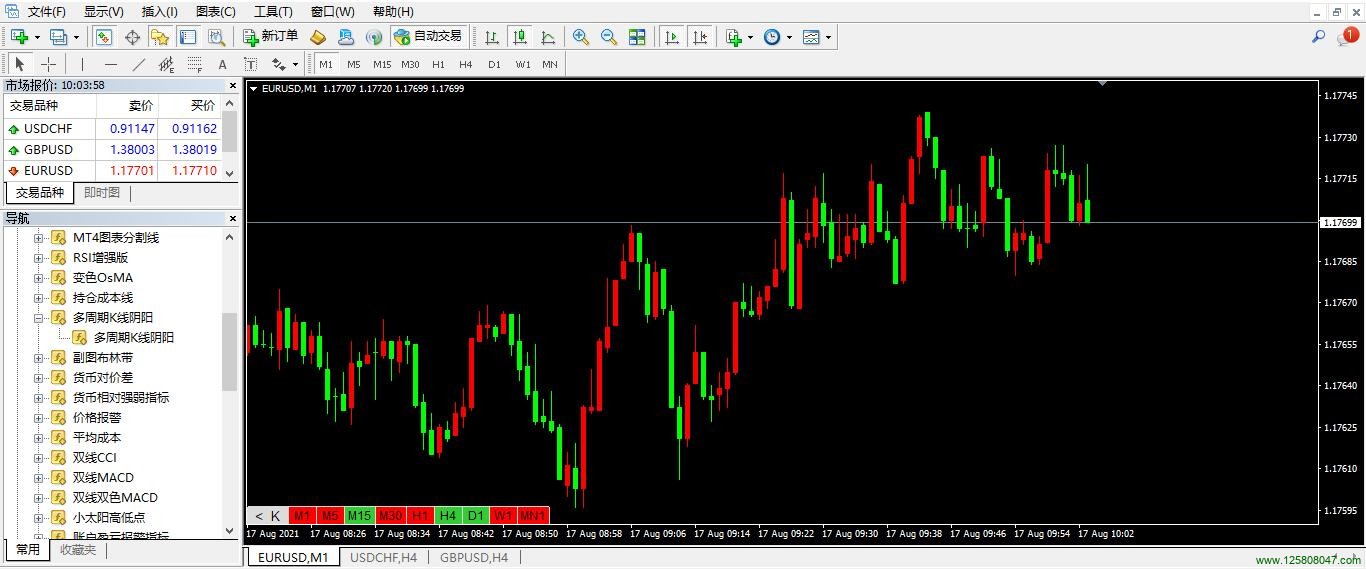
Task: Select the crosshair tool
Action: point(48,64)
